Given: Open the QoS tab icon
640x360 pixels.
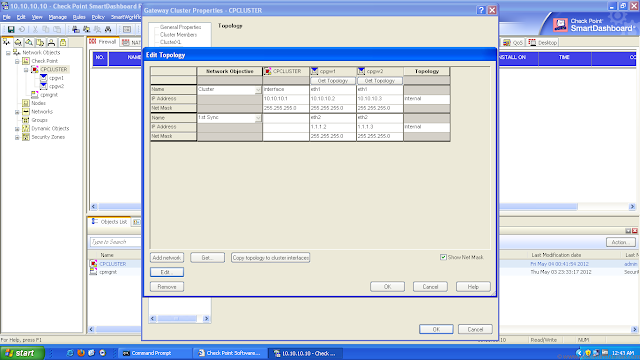Looking at the screenshot, I should [x=507, y=42].
